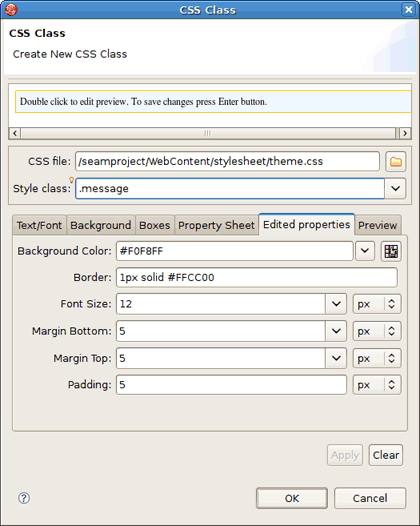Click the Font Size 12 field
This screenshot has width=420, height=526.
click(221, 304)
